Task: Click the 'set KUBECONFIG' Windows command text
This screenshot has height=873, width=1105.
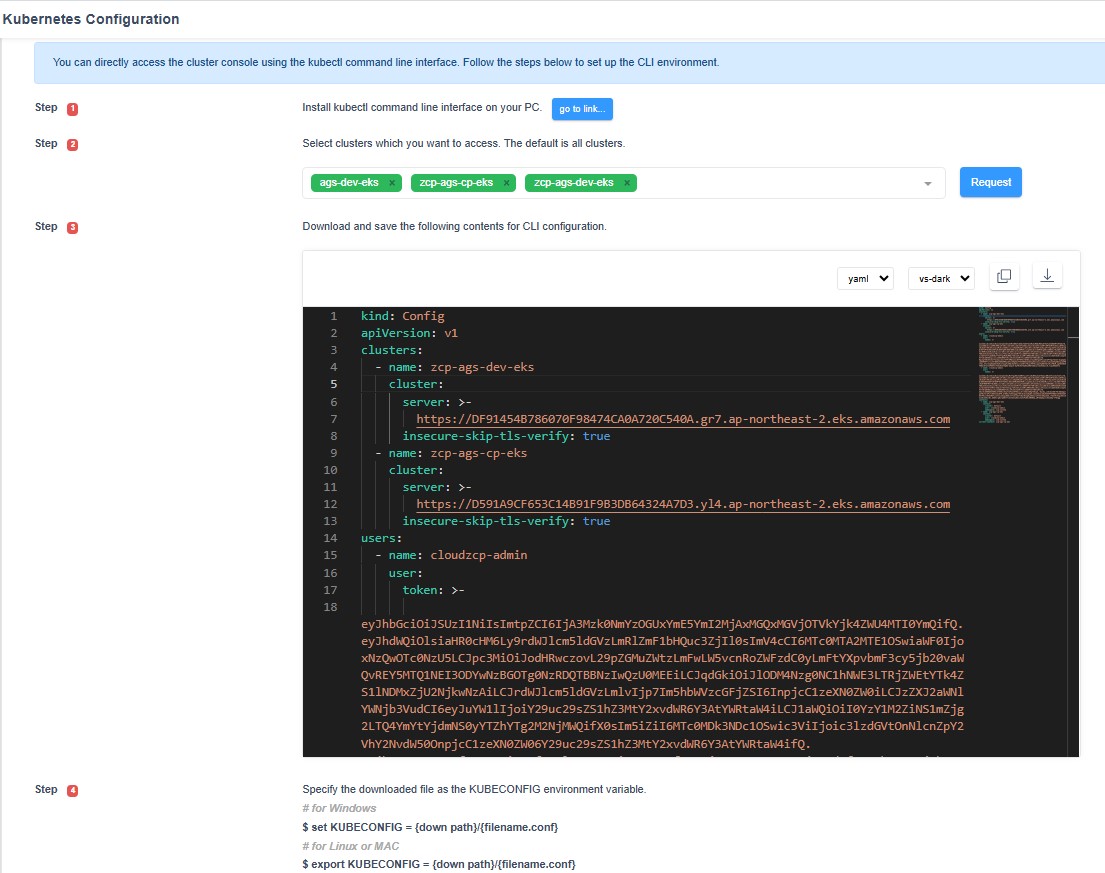Action: (430, 827)
